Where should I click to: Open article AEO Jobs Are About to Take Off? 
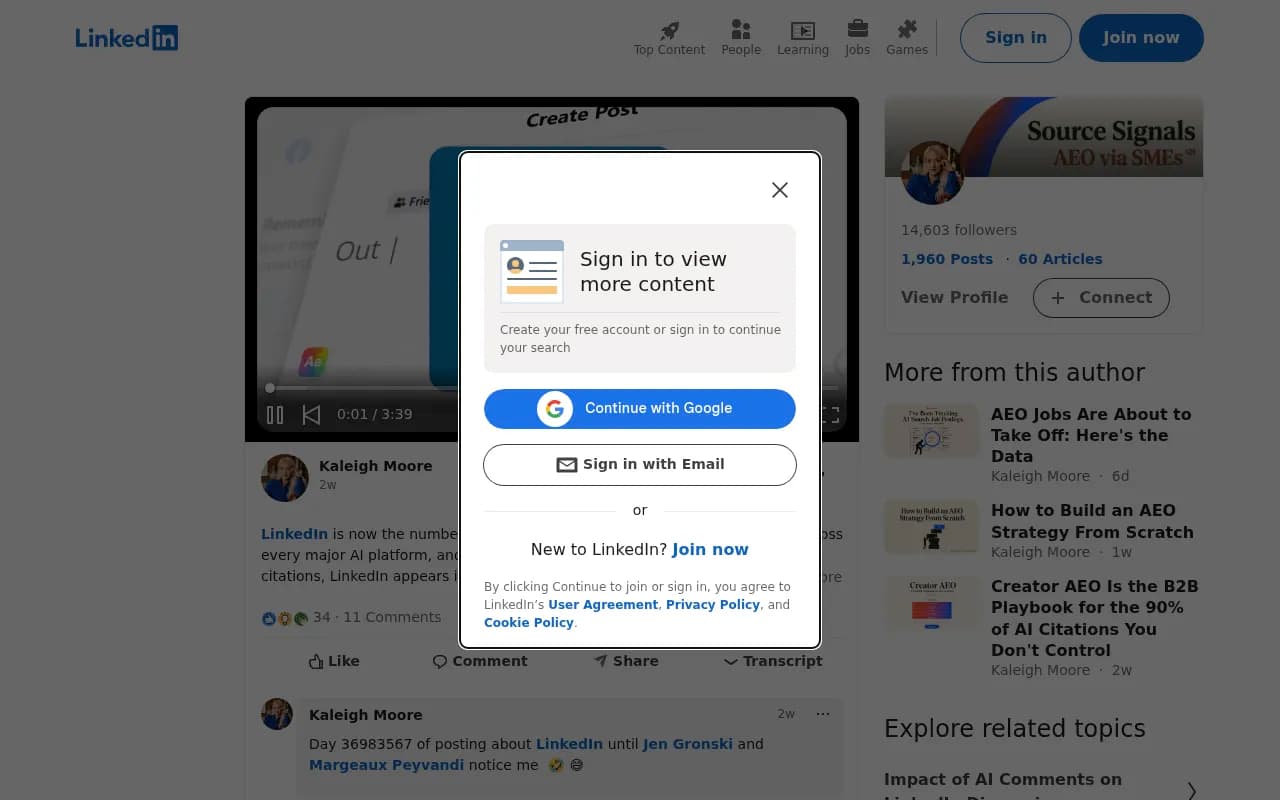1091,435
